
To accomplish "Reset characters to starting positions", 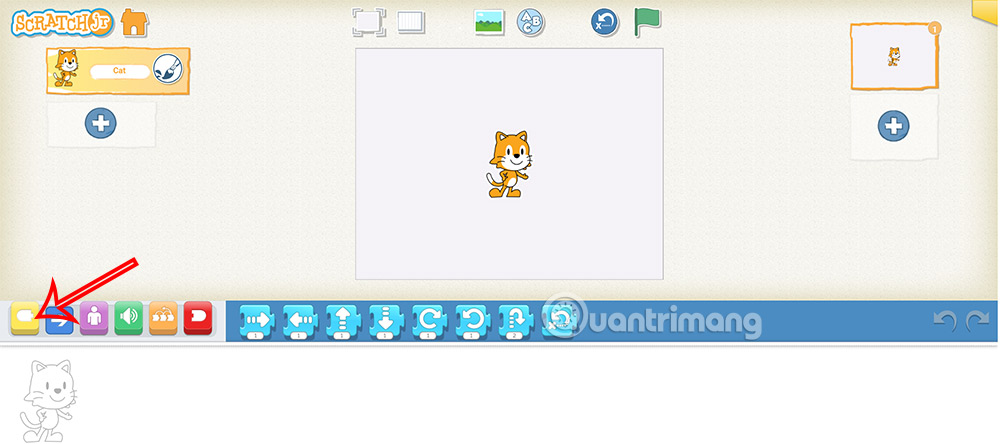I will (x=605, y=22).
